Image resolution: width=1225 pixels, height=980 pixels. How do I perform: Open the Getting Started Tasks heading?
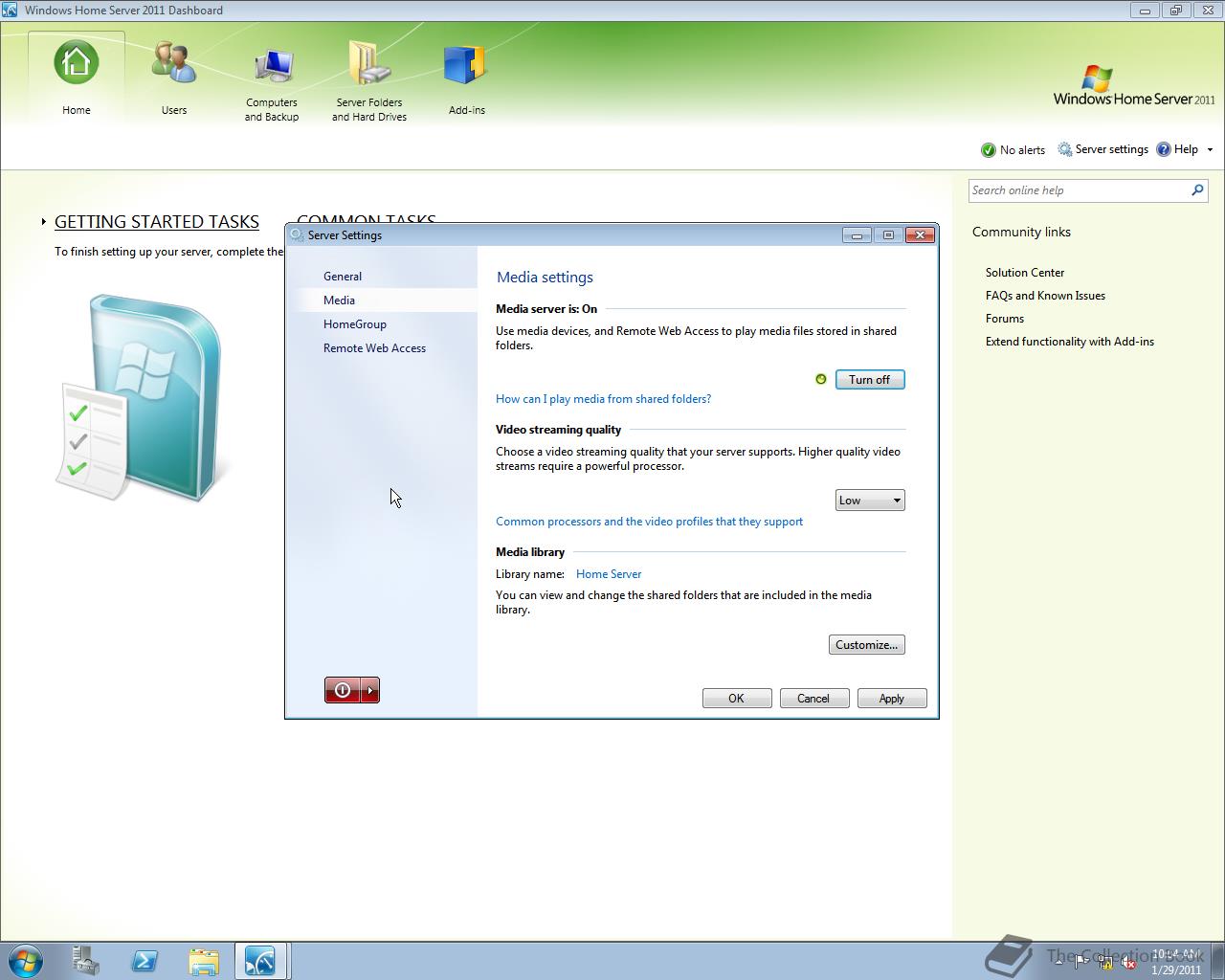(157, 222)
